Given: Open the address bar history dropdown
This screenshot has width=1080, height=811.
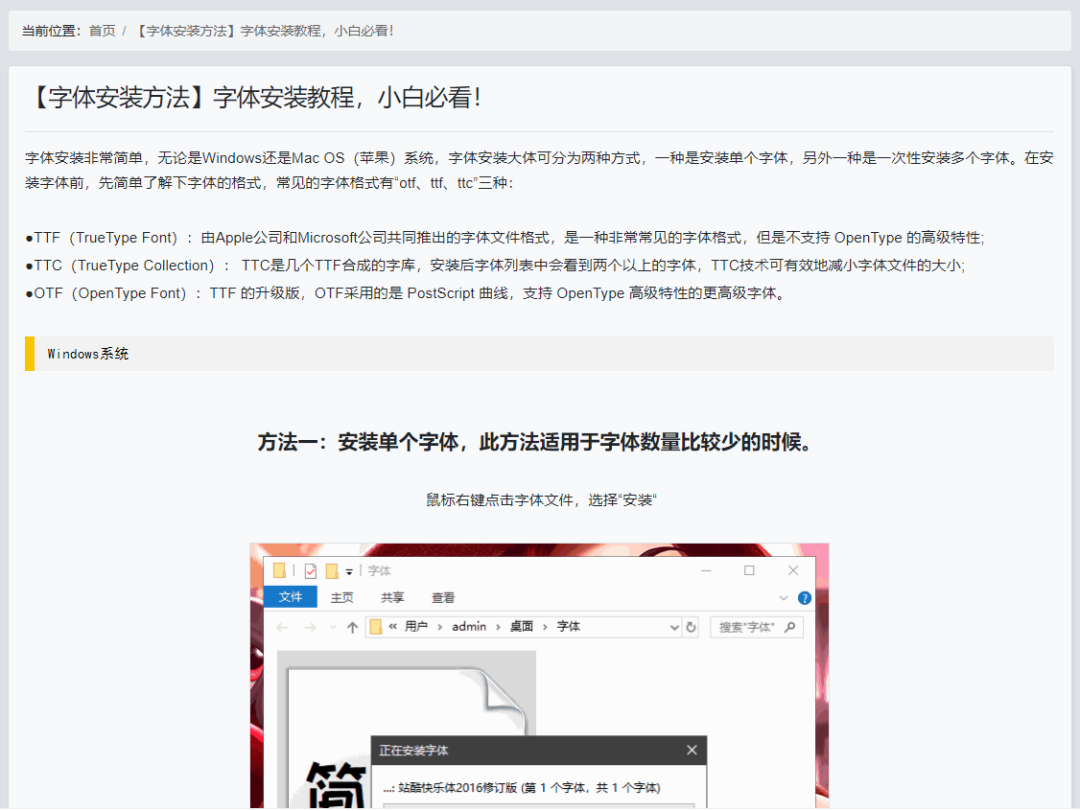Looking at the screenshot, I should [674, 626].
